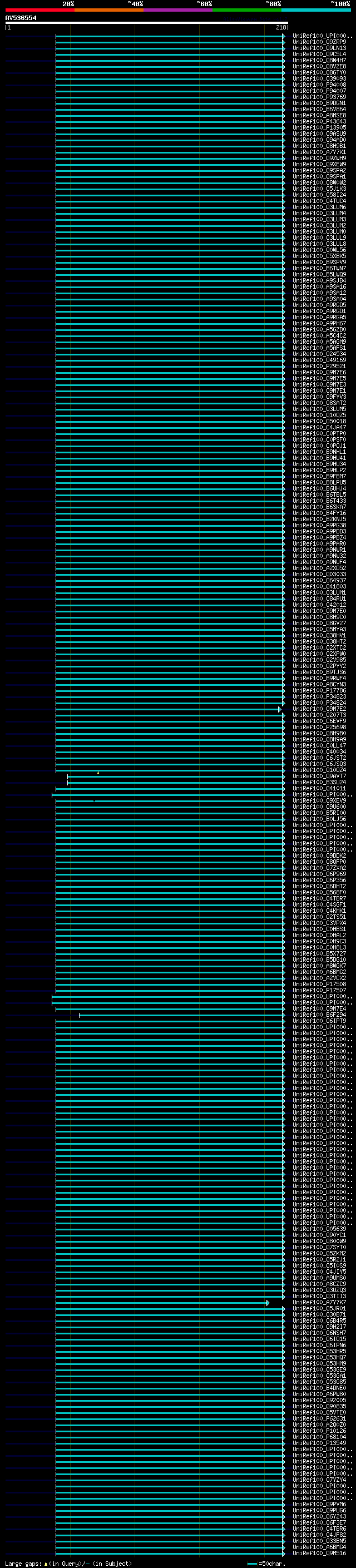The height and width of the screenshot is (1568, 356).
Task: Select hit label UniRef100_Q5J1K3
Action: [x=319, y=189]
